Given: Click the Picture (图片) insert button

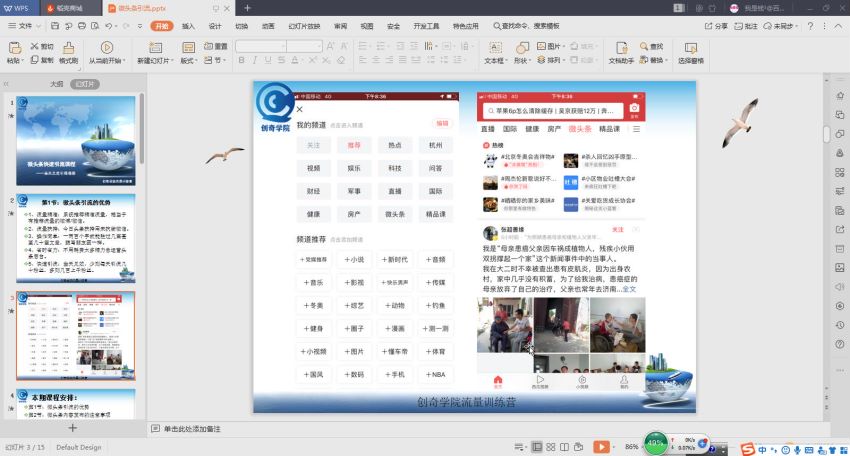Looking at the screenshot, I should coord(550,46).
